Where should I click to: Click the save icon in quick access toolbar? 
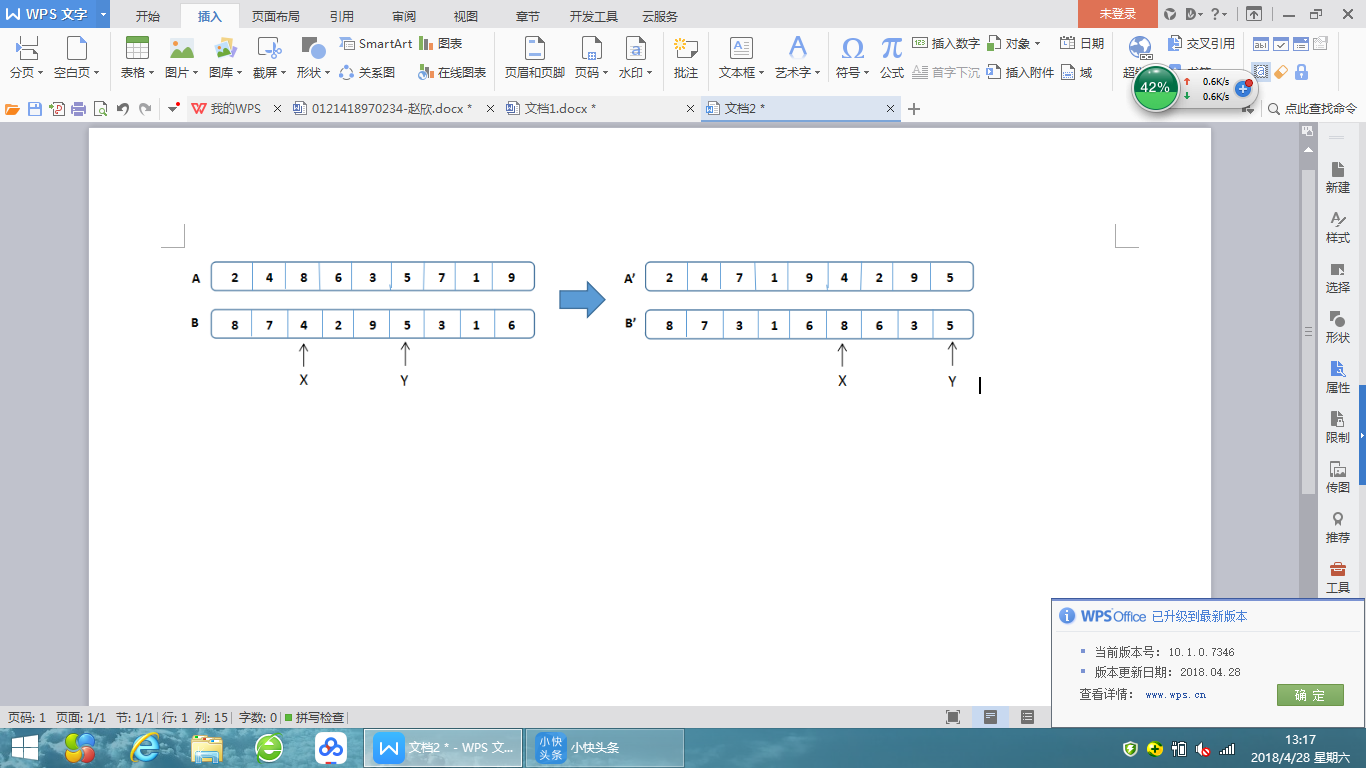coord(35,109)
